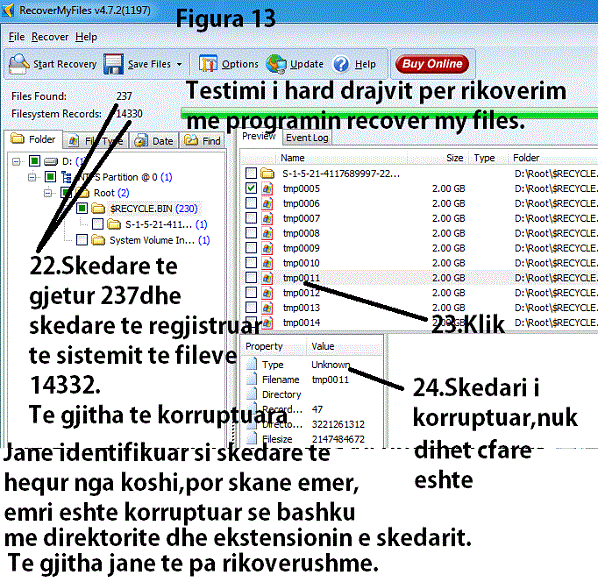The width and height of the screenshot is (598, 582).
Task: Click the Update globe icon
Action: click(276, 64)
